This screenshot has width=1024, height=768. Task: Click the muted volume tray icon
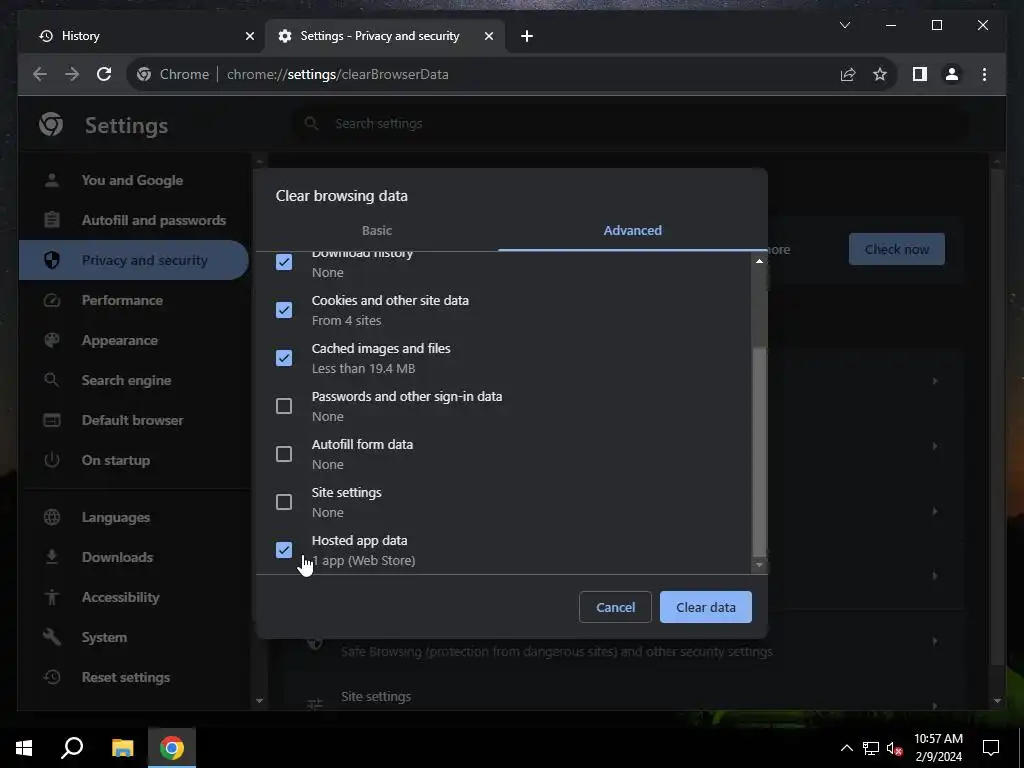894,748
